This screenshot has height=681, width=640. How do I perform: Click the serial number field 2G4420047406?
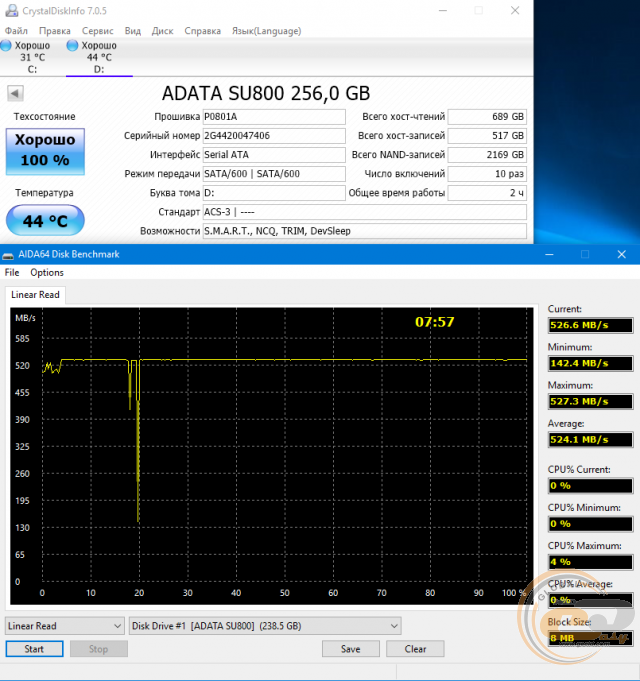274,136
